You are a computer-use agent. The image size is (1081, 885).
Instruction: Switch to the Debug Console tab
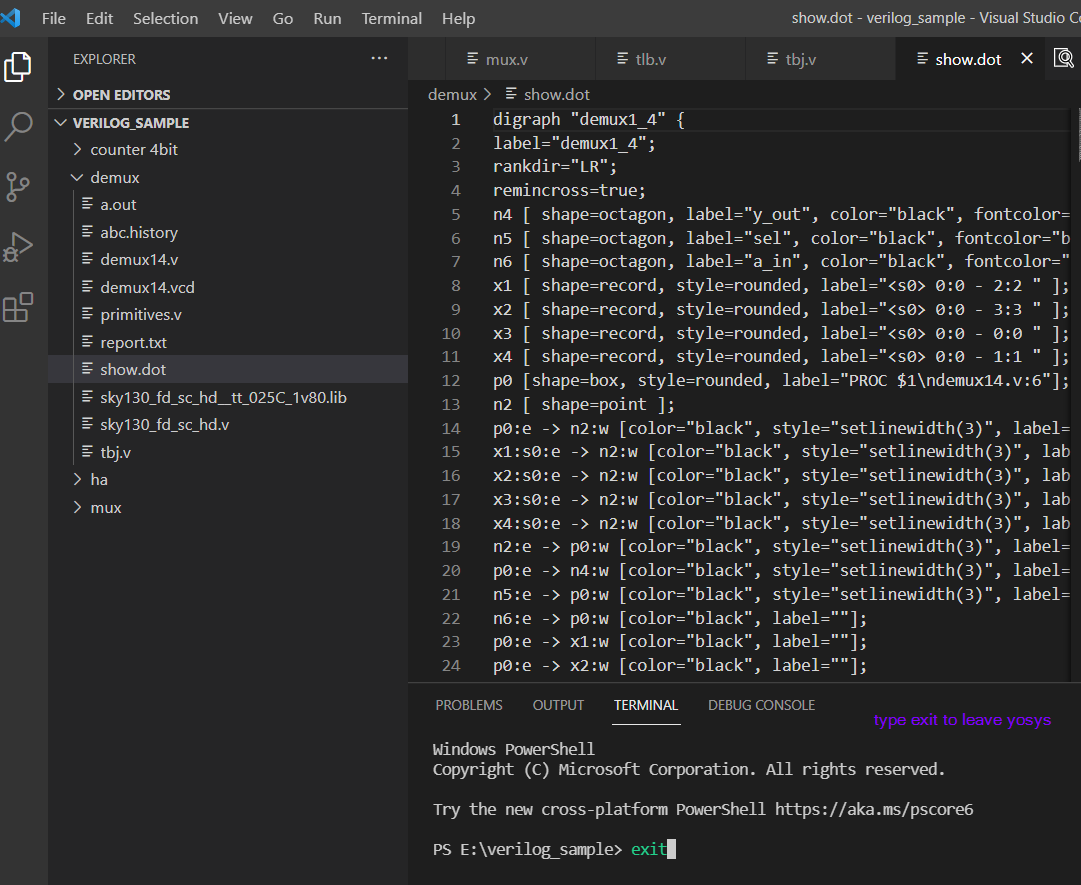click(x=761, y=705)
